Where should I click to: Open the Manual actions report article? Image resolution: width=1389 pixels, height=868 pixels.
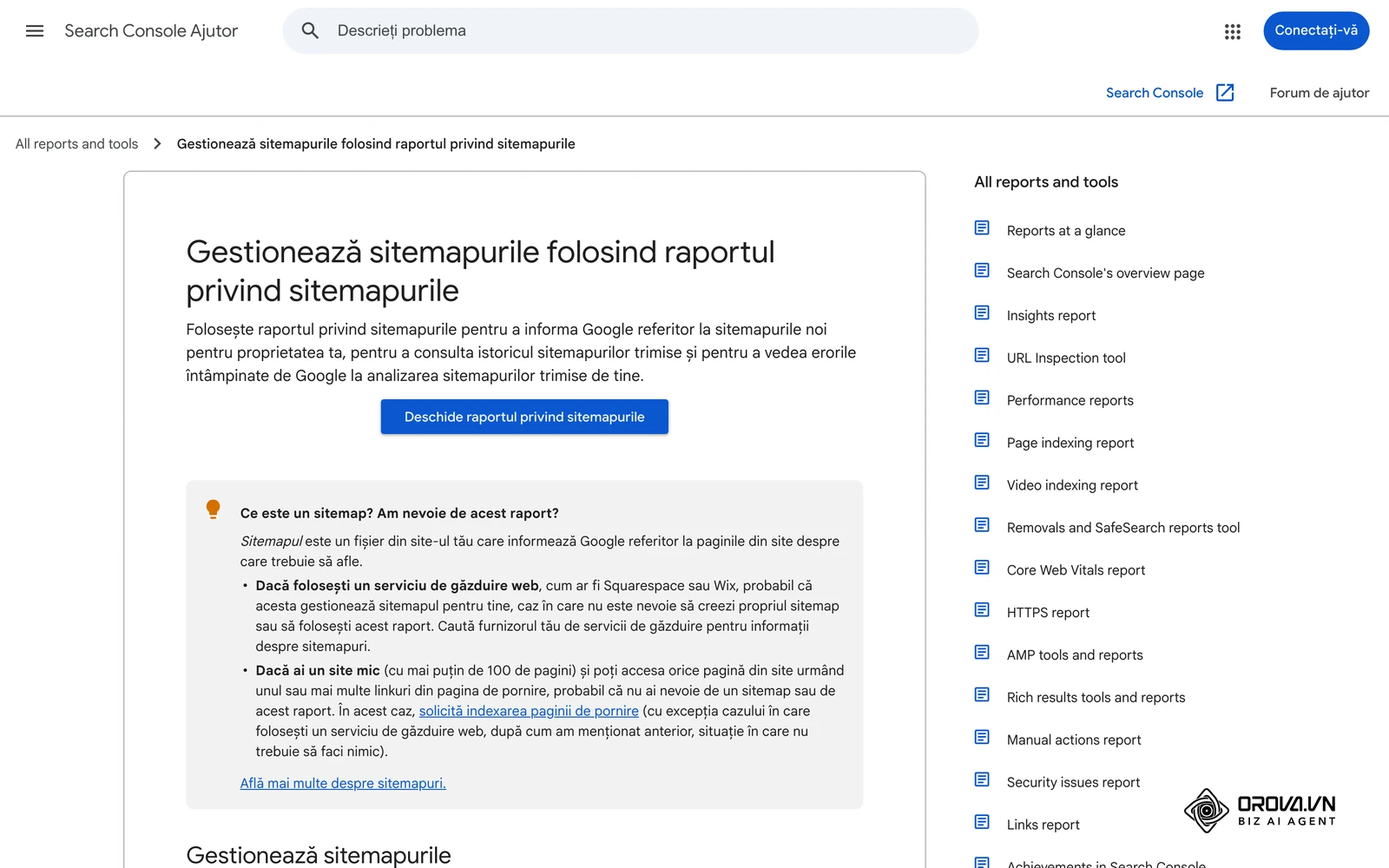point(1074,740)
